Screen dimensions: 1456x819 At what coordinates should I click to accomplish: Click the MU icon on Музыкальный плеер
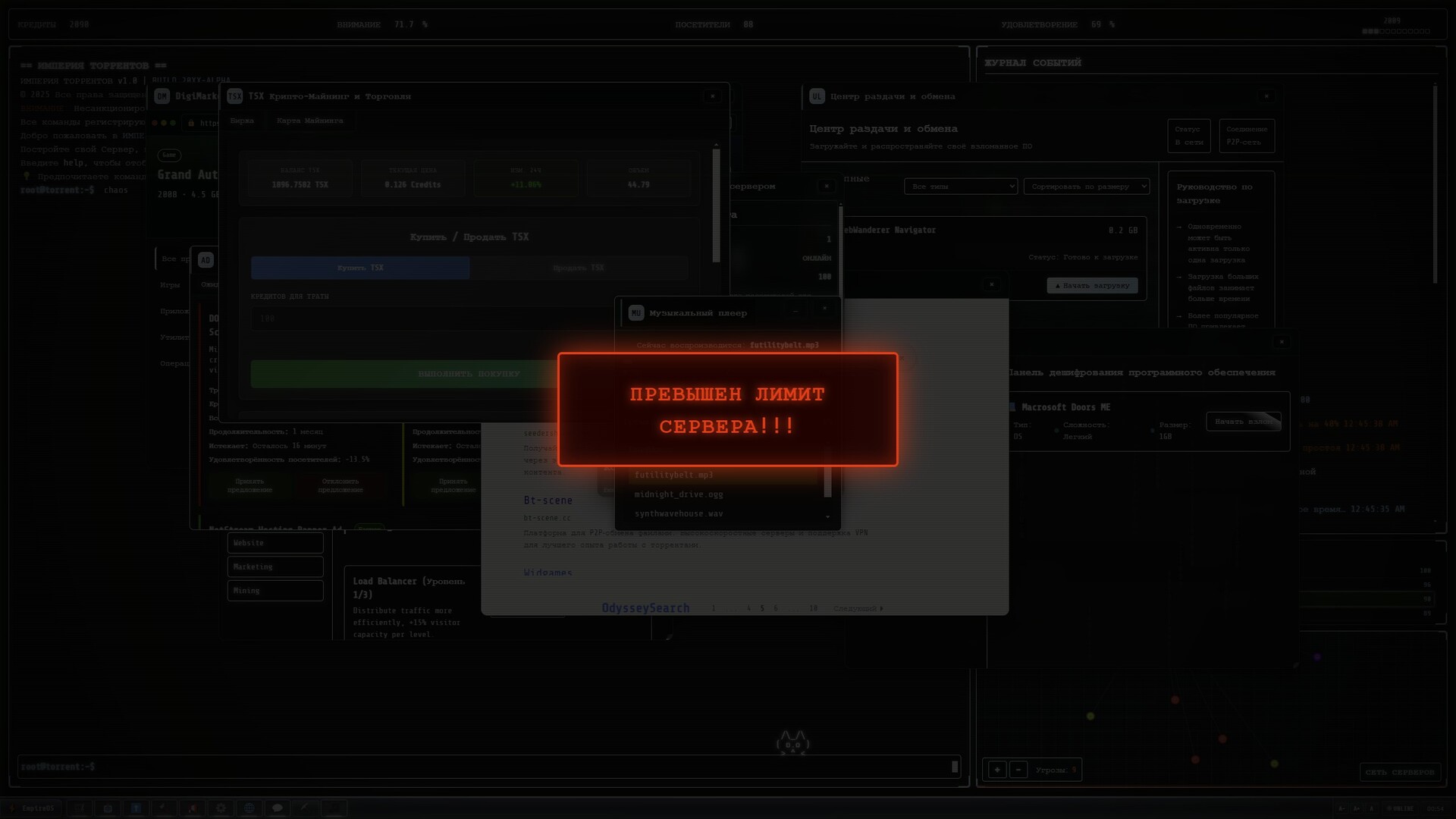(635, 312)
